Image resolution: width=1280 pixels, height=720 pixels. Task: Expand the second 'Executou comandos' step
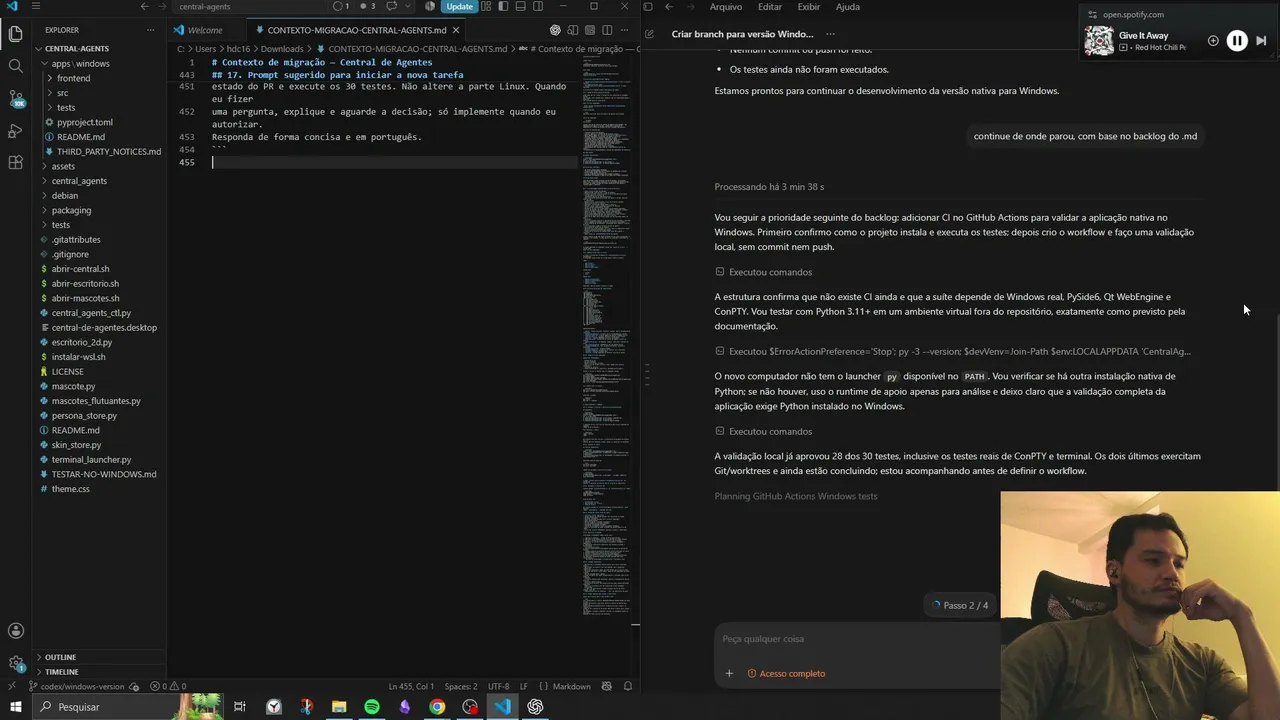coord(764,432)
